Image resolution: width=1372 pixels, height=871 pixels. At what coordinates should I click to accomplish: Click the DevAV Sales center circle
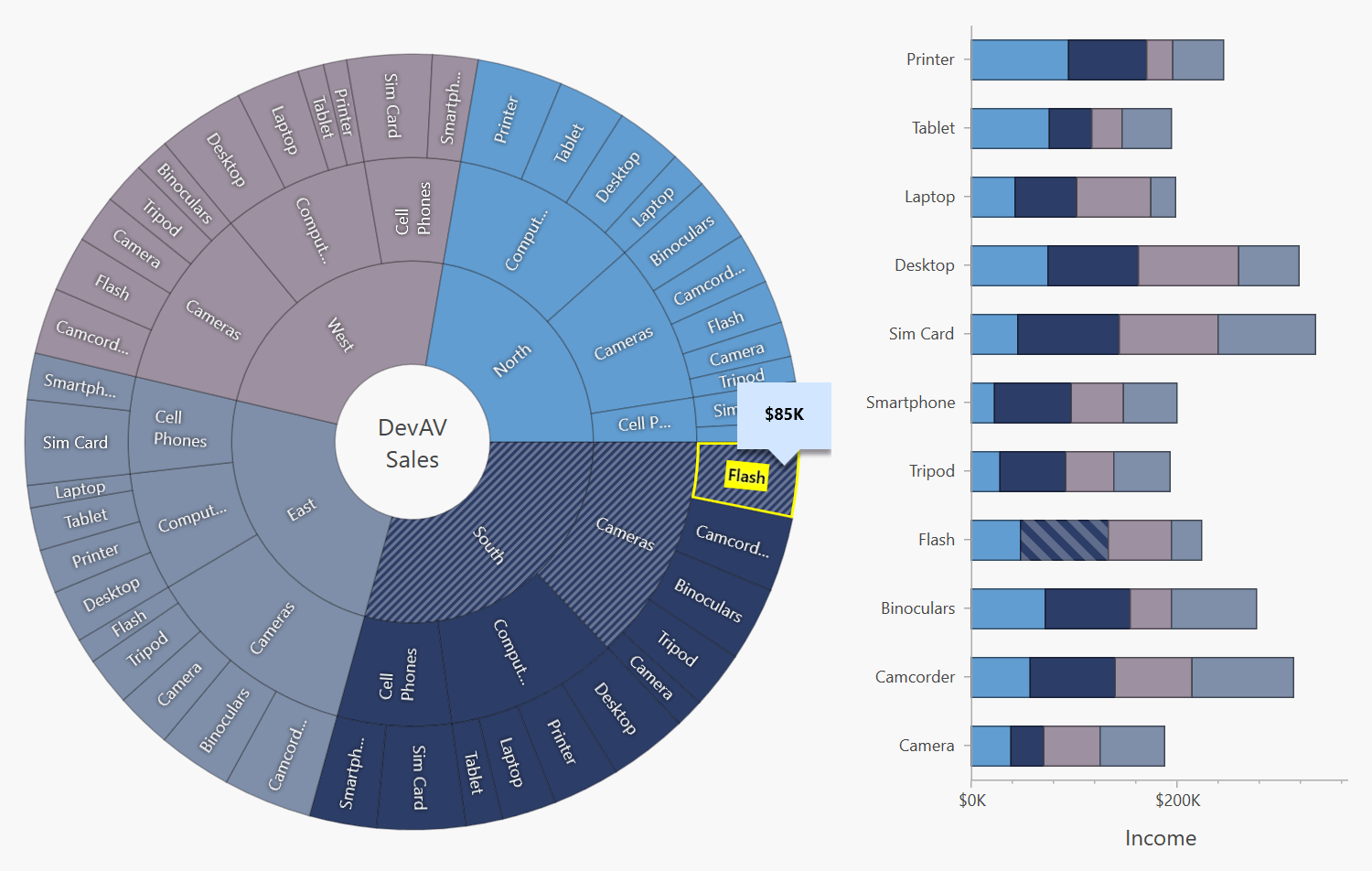pos(413,443)
